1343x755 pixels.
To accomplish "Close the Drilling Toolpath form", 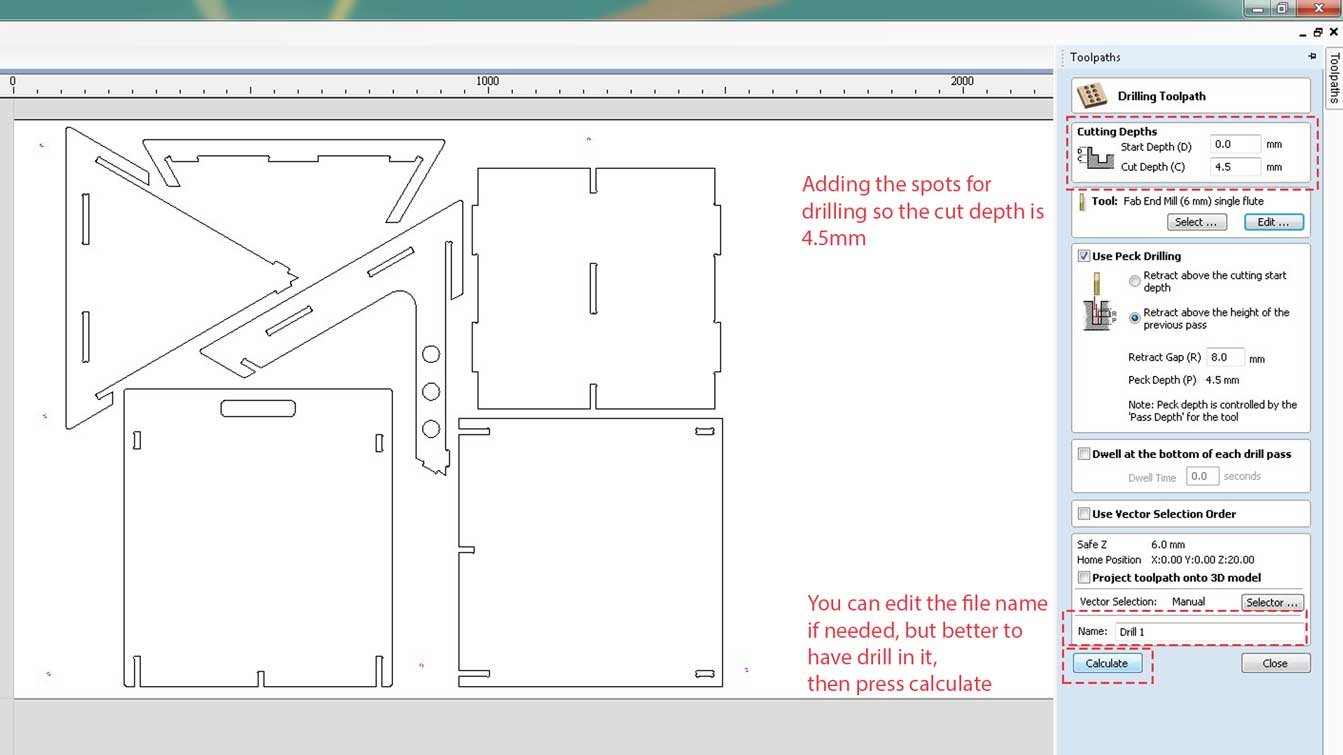I will click(1275, 663).
